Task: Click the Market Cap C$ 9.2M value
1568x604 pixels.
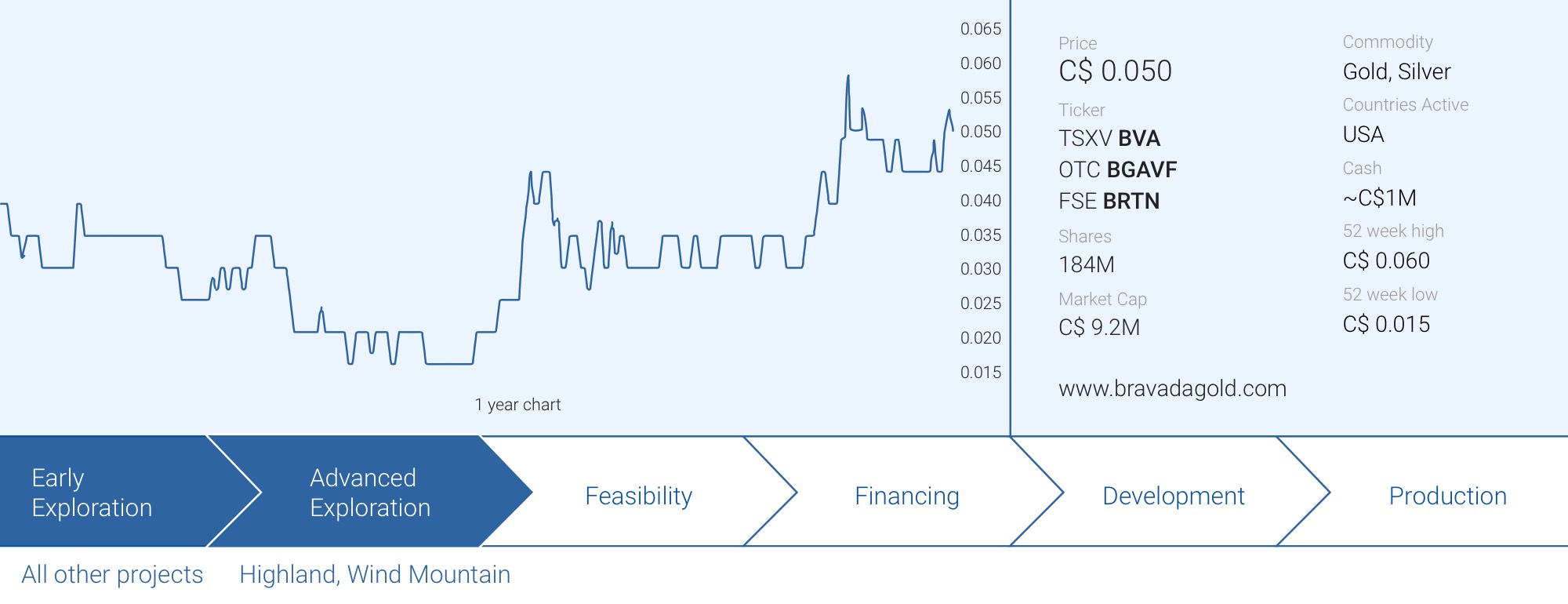Action: click(x=1099, y=327)
